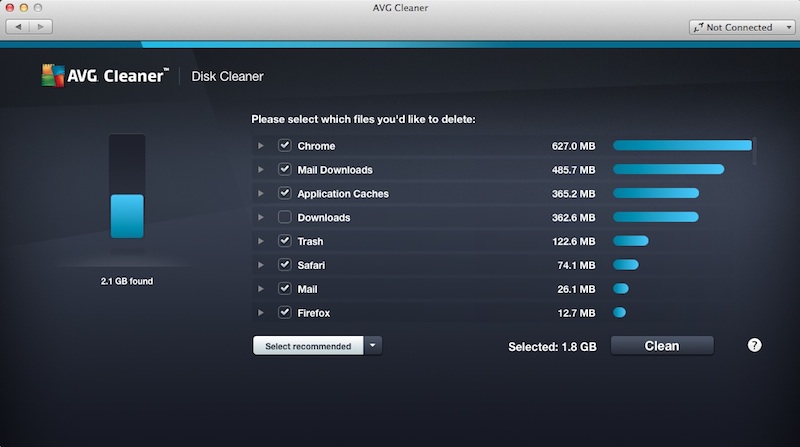This screenshot has width=800, height=447.
Task: Check the Downloads checkbox
Action: pyautogui.click(x=284, y=217)
